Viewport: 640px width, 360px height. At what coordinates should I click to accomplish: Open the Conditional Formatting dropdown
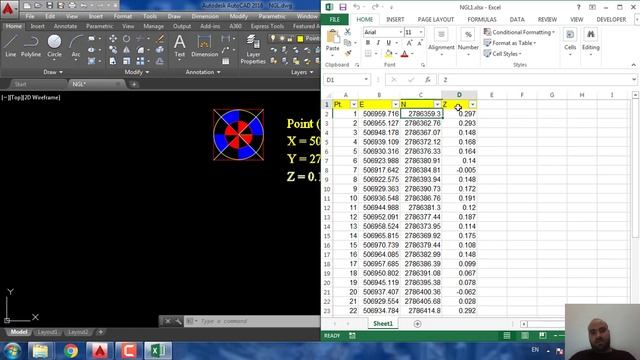(519, 32)
